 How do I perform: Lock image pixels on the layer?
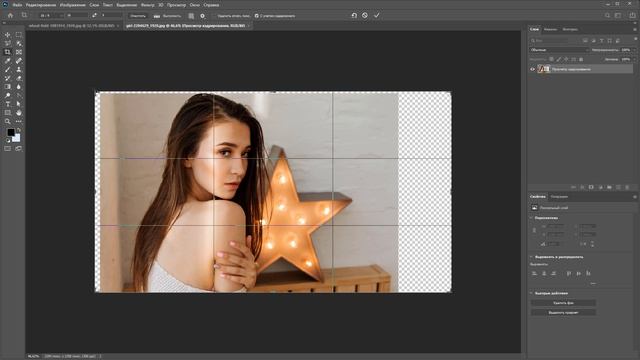tap(559, 59)
